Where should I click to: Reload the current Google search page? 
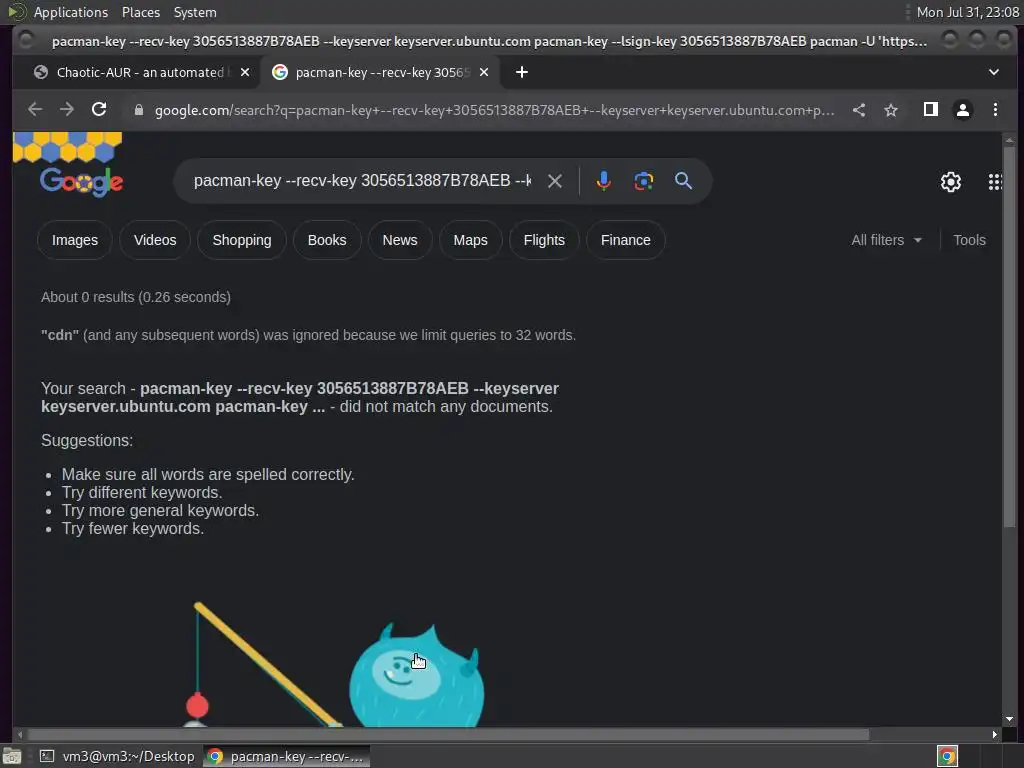click(x=99, y=110)
